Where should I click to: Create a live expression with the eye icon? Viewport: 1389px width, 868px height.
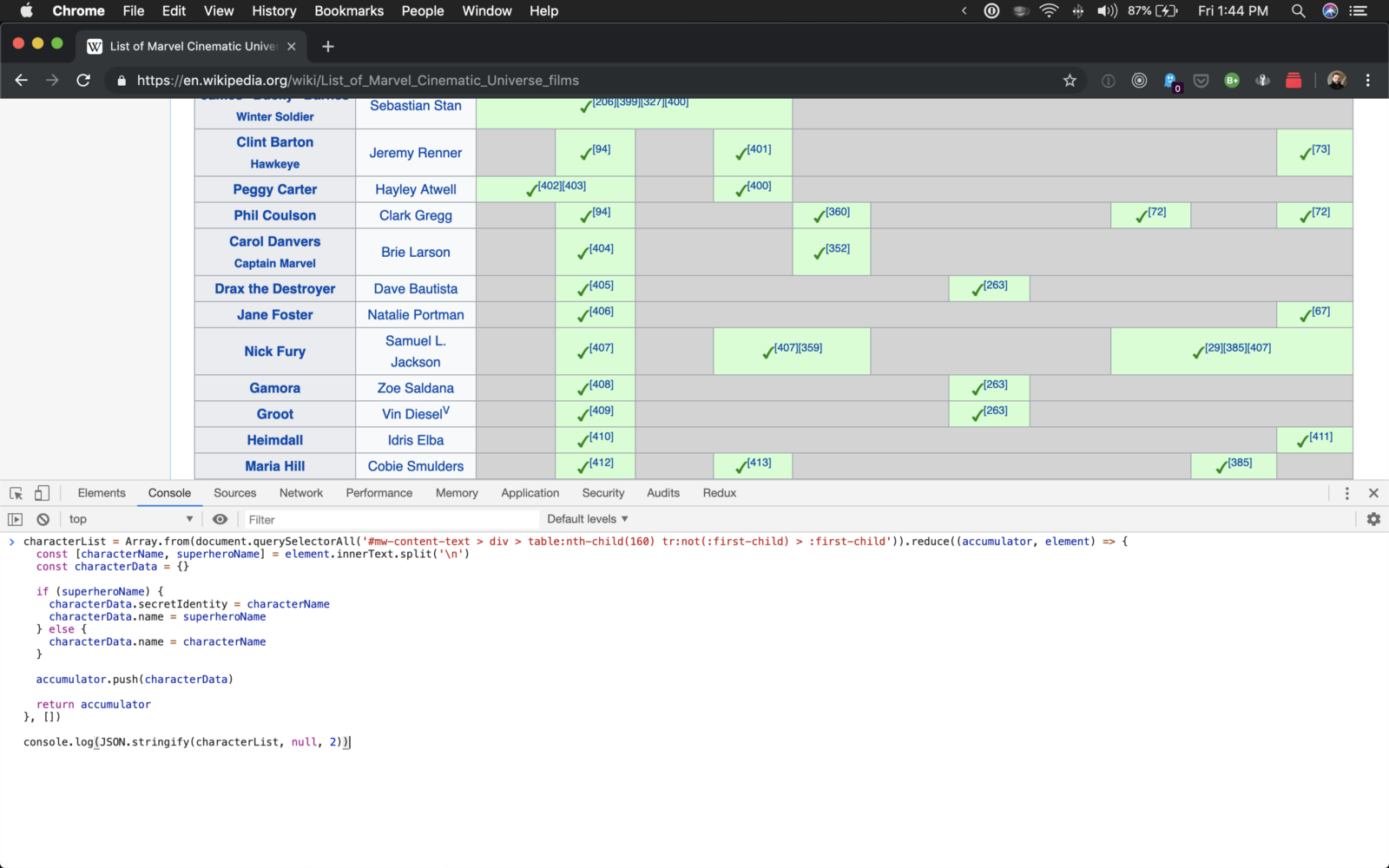tap(221, 519)
